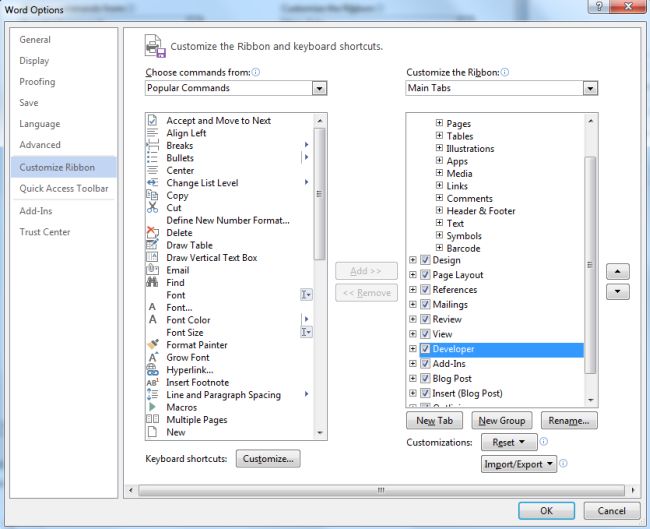The image size is (650, 529).
Task: Click the Insert Footnote icon
Action: (152, 382)
